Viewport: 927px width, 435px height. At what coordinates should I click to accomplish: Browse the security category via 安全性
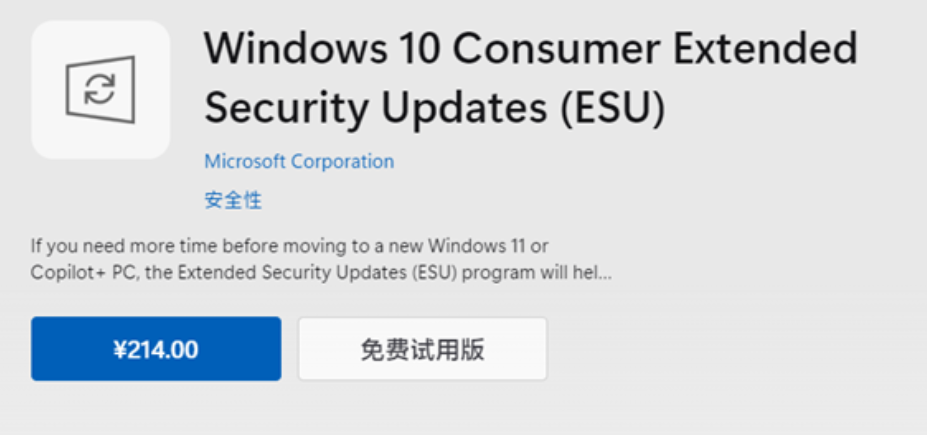[x=233, y=199]
